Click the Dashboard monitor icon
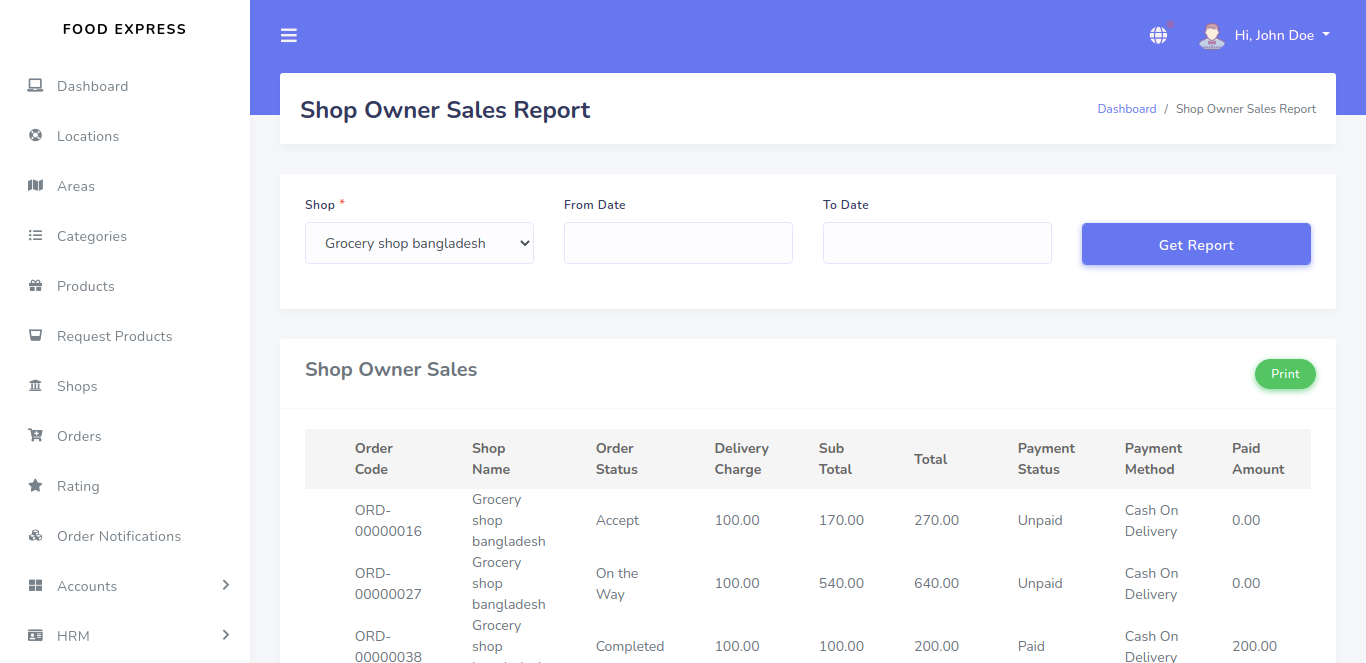 click(x=36, y=86)
